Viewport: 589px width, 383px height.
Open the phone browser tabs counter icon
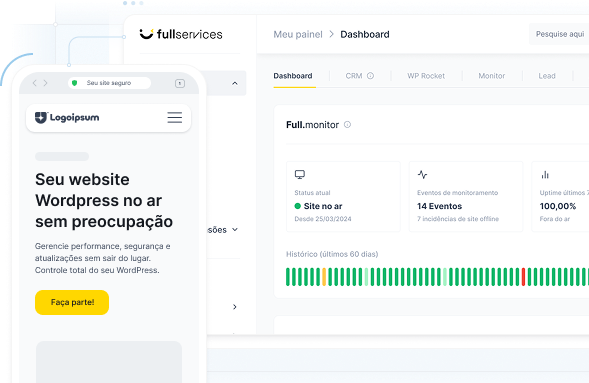click(x=180, y=83)
